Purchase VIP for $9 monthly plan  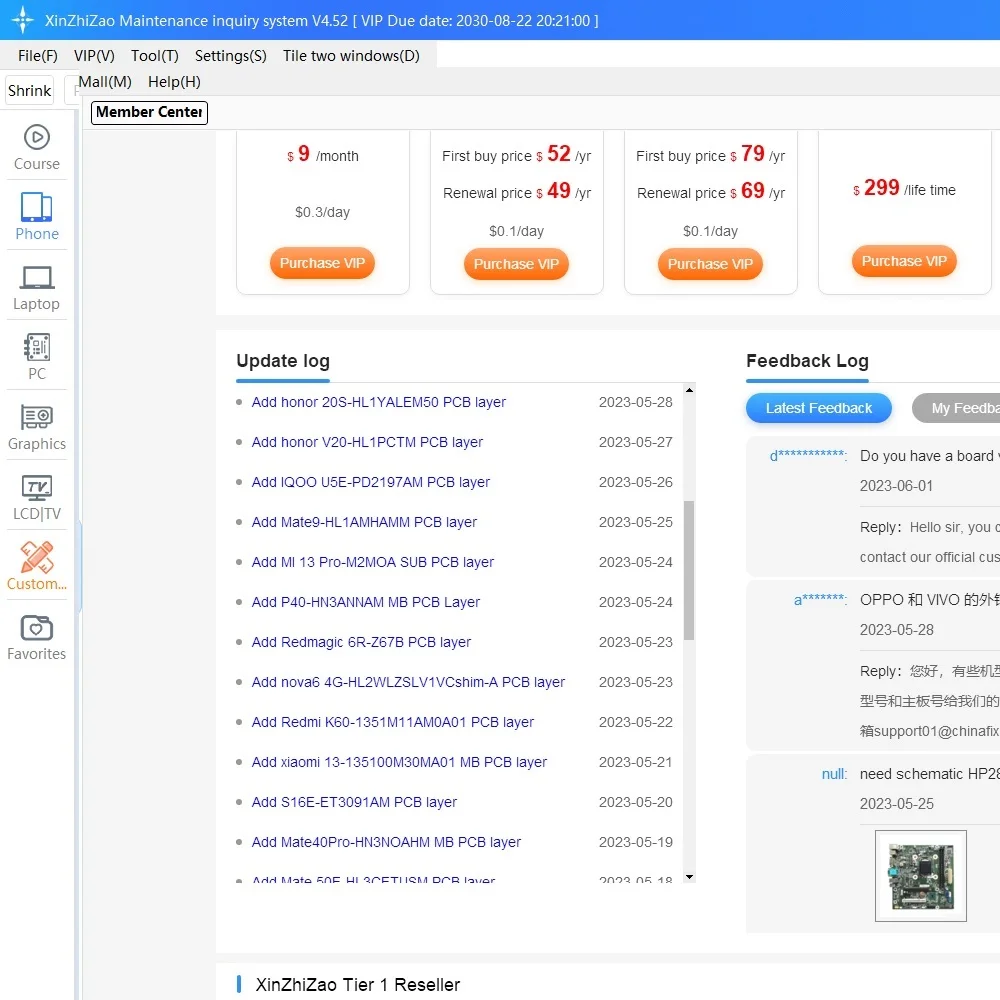pyautogui.click(x=322, y=263)
